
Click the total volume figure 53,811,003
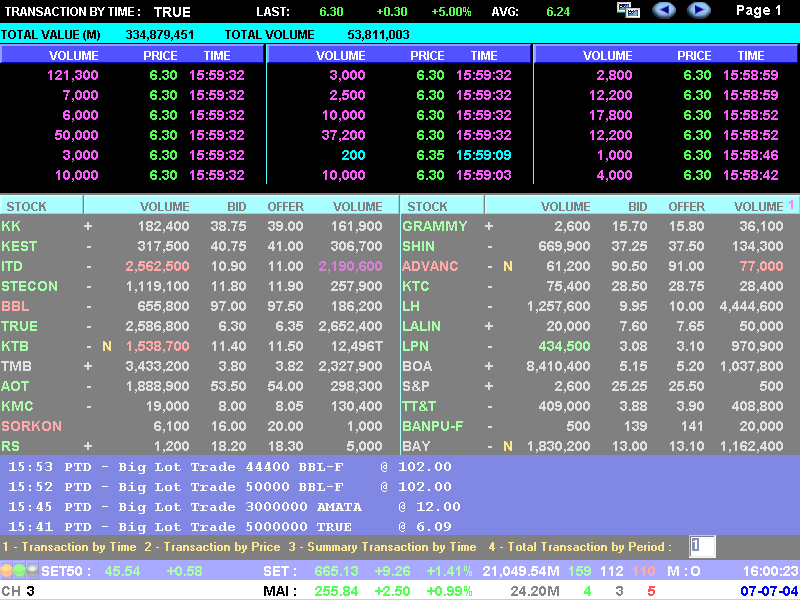coord(378,35)
